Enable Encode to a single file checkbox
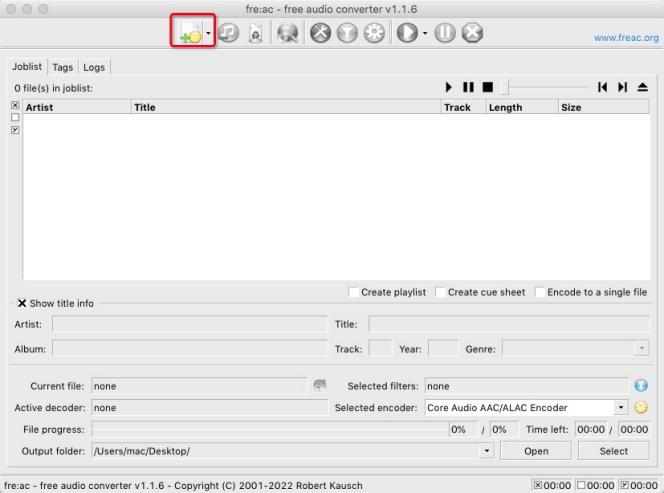 pyautogui.click(x=540, y=292)
